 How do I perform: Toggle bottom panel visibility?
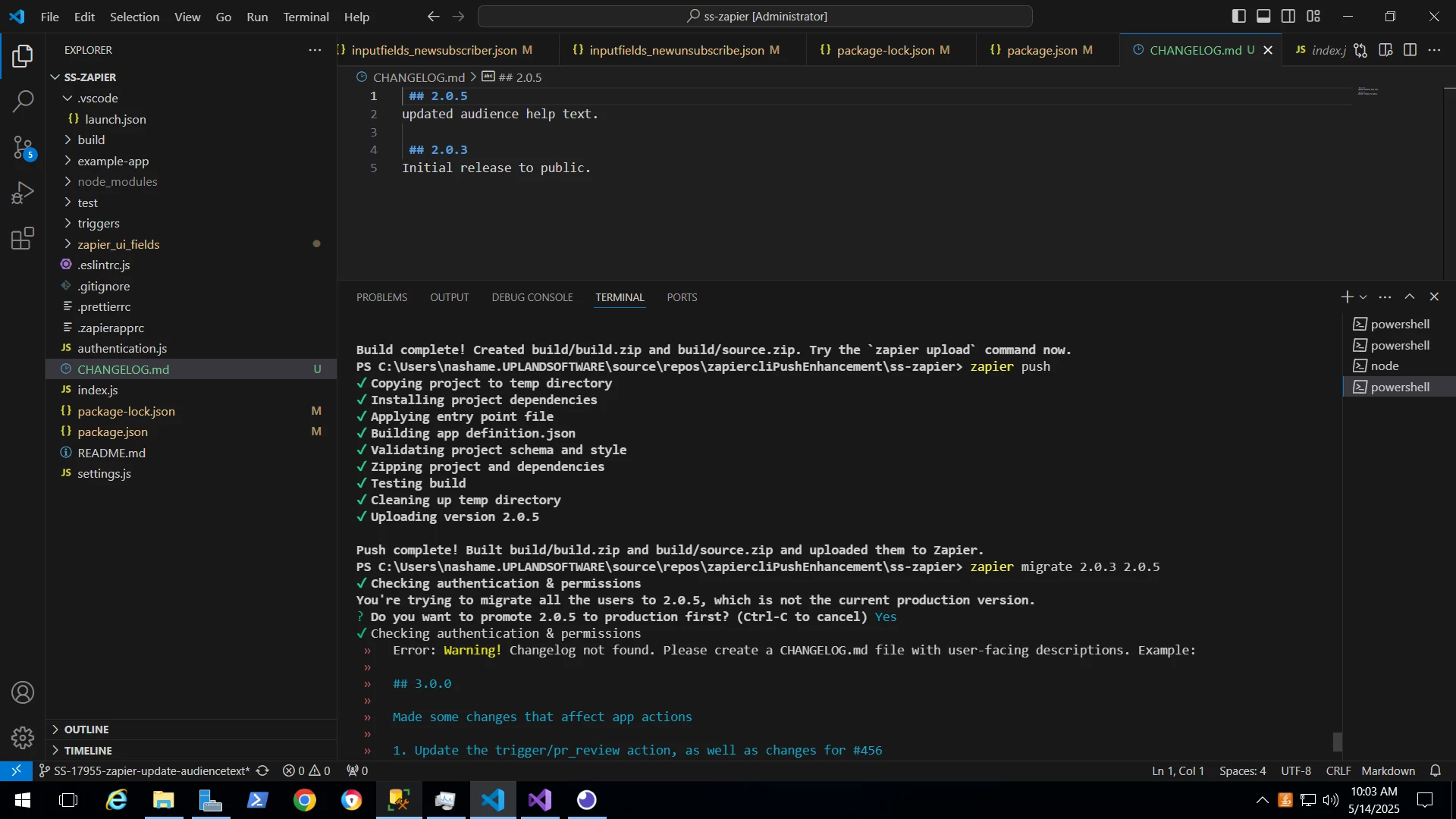1264,16
